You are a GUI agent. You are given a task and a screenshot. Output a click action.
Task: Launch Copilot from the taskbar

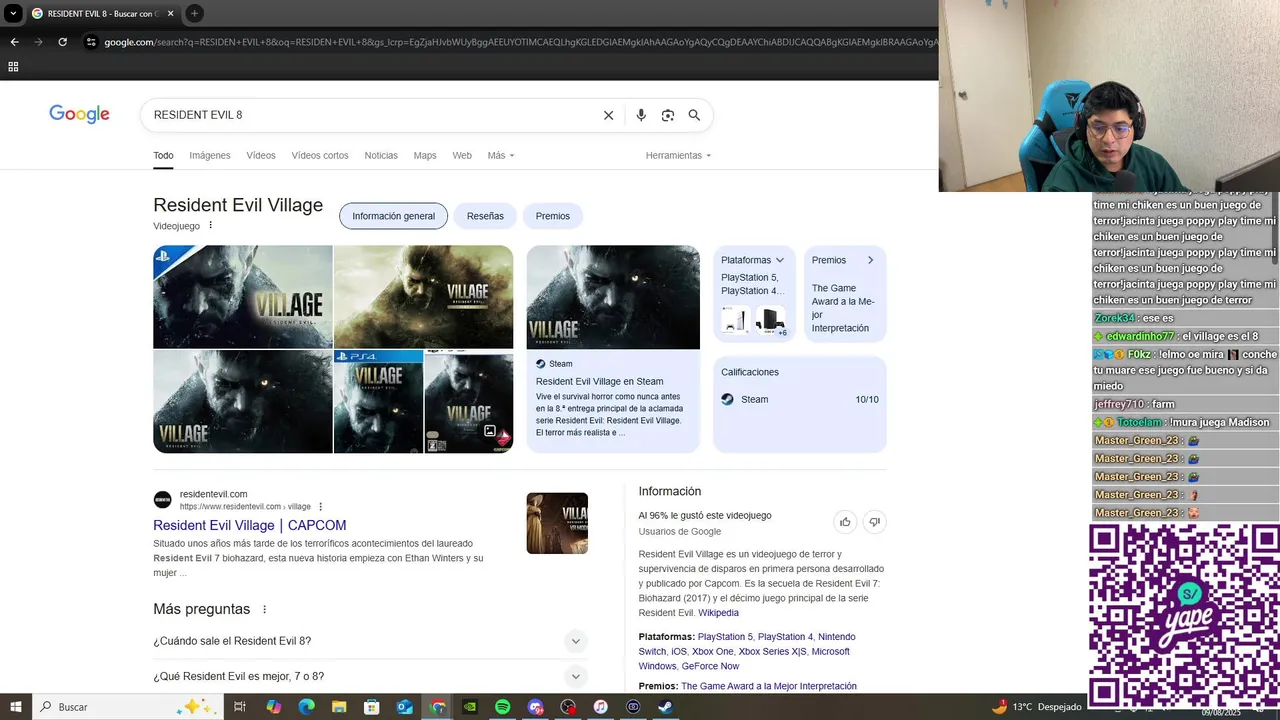coord(273,707)
